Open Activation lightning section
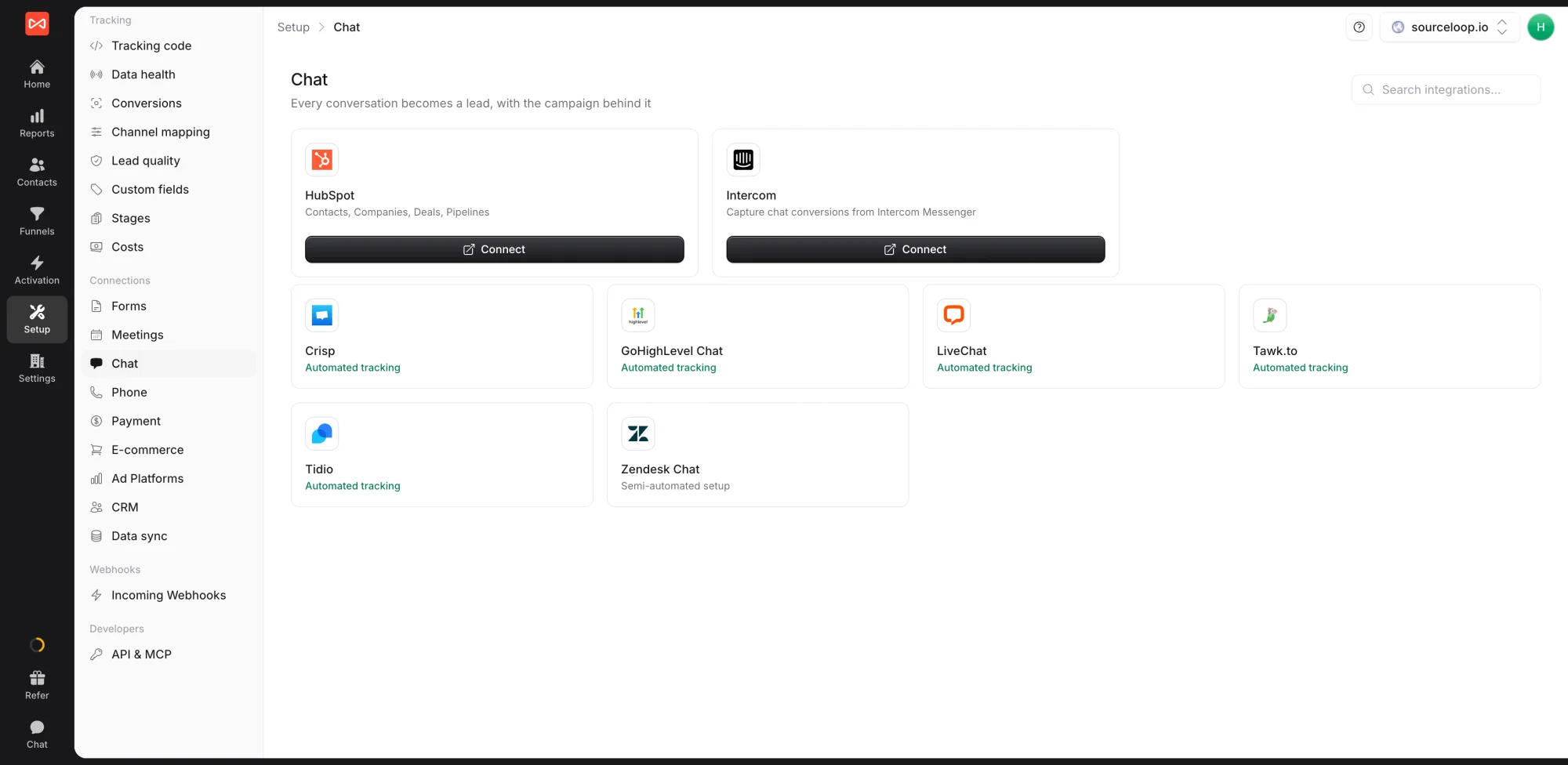 click(37, 270)
